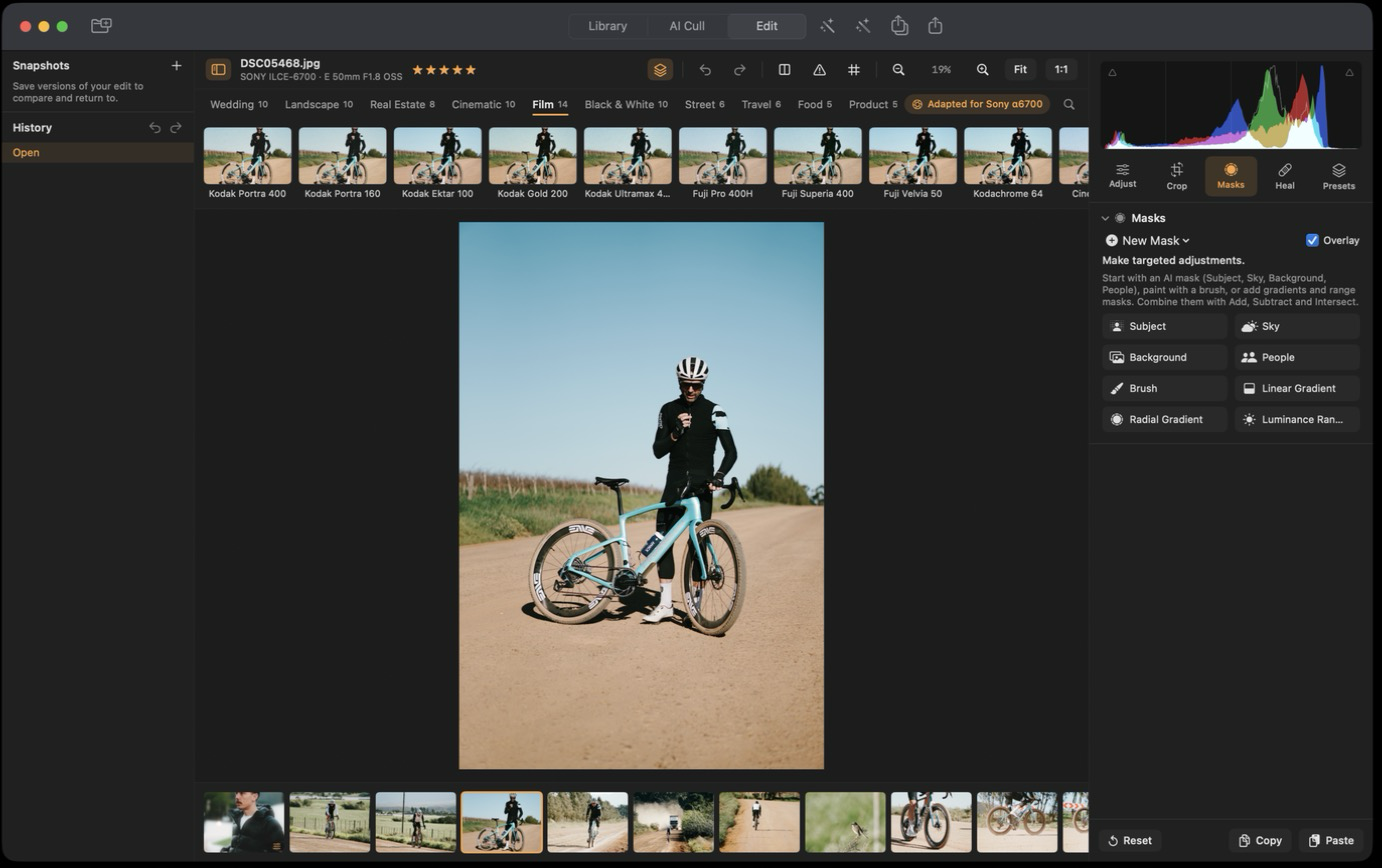The width and height of the screenshot is (1382, 868).
Task: Click the undo arrow in History panel
Action: [x=155, y=128]
